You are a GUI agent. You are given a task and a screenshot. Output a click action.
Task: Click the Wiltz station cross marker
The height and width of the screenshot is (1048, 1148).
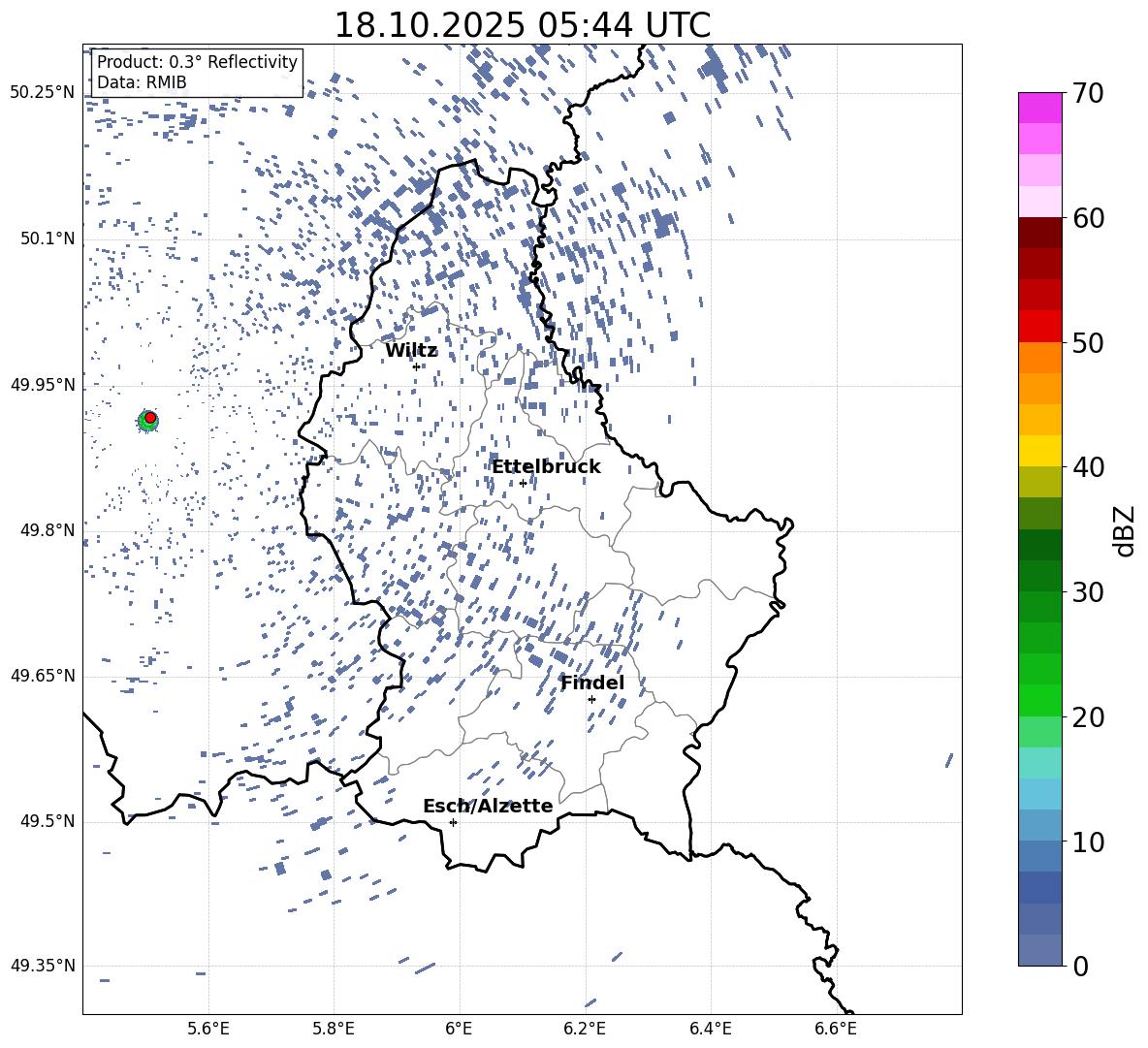pyautogui.click(x=417, y=366)
